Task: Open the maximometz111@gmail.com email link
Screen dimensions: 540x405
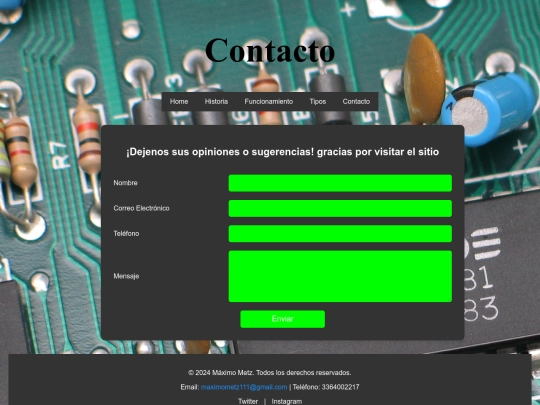Action: 244,387
